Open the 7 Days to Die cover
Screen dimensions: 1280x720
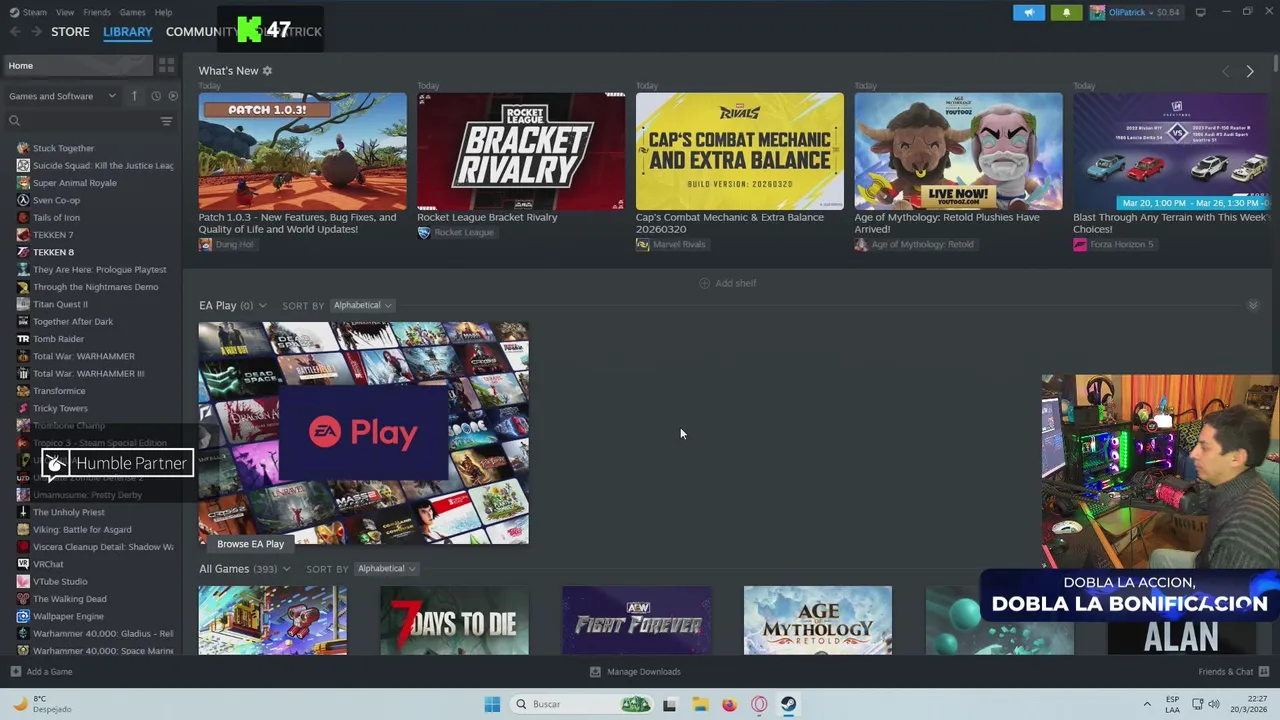(454, 621)
